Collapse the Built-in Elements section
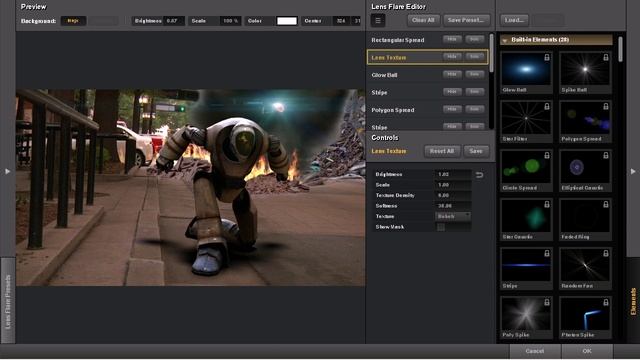The width and height of the screenshot is (640, 360). [505, 40]
